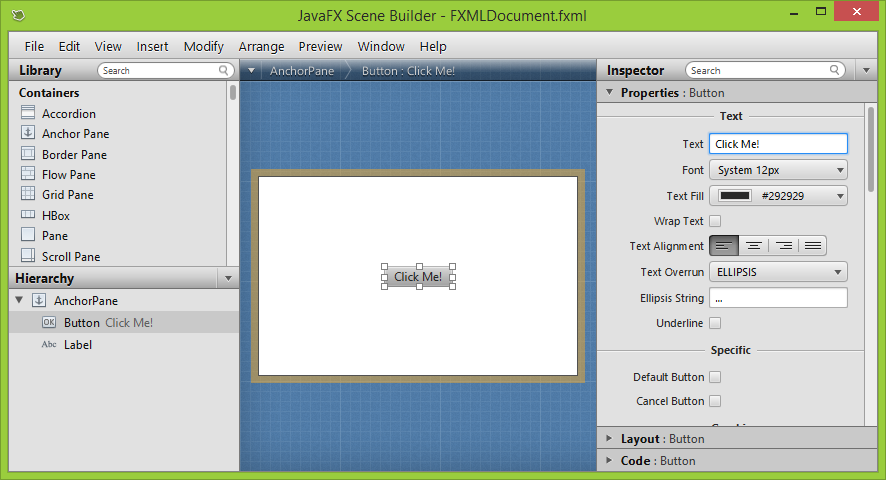Open the Insert menu

pos(152,46)
